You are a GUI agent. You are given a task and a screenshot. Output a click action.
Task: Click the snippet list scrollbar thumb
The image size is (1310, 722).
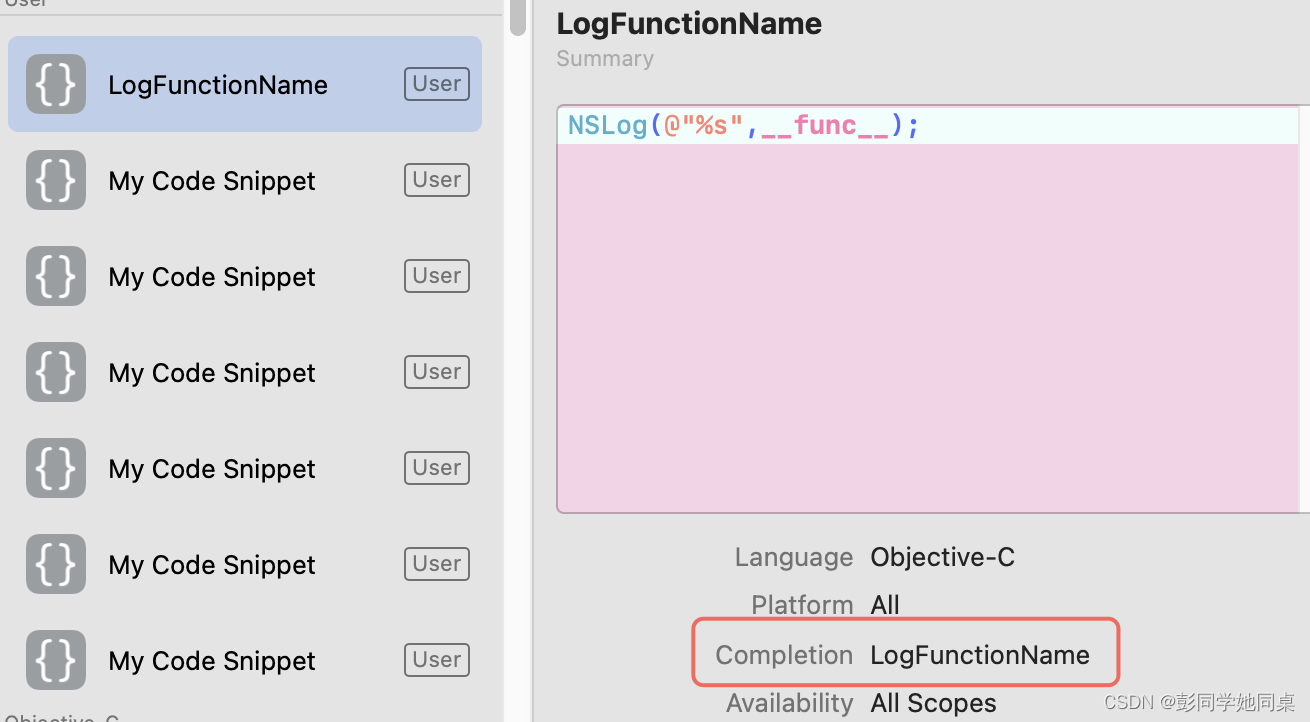pos(517,17)
